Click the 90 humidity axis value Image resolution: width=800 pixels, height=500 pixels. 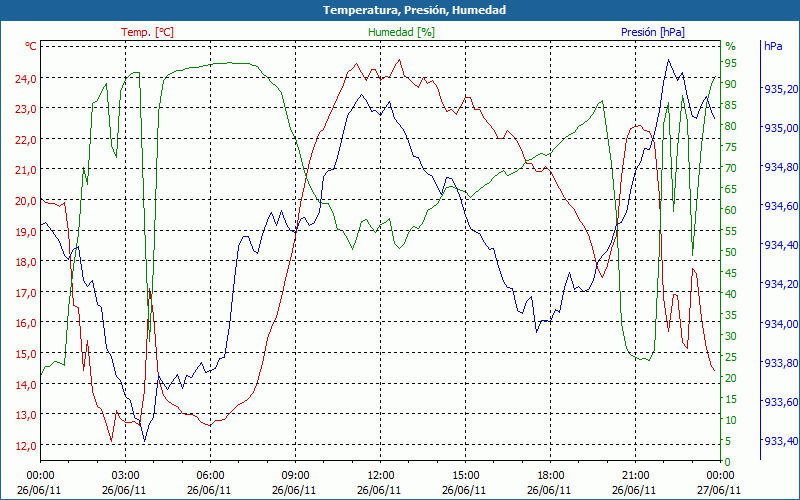click(731, 84)
